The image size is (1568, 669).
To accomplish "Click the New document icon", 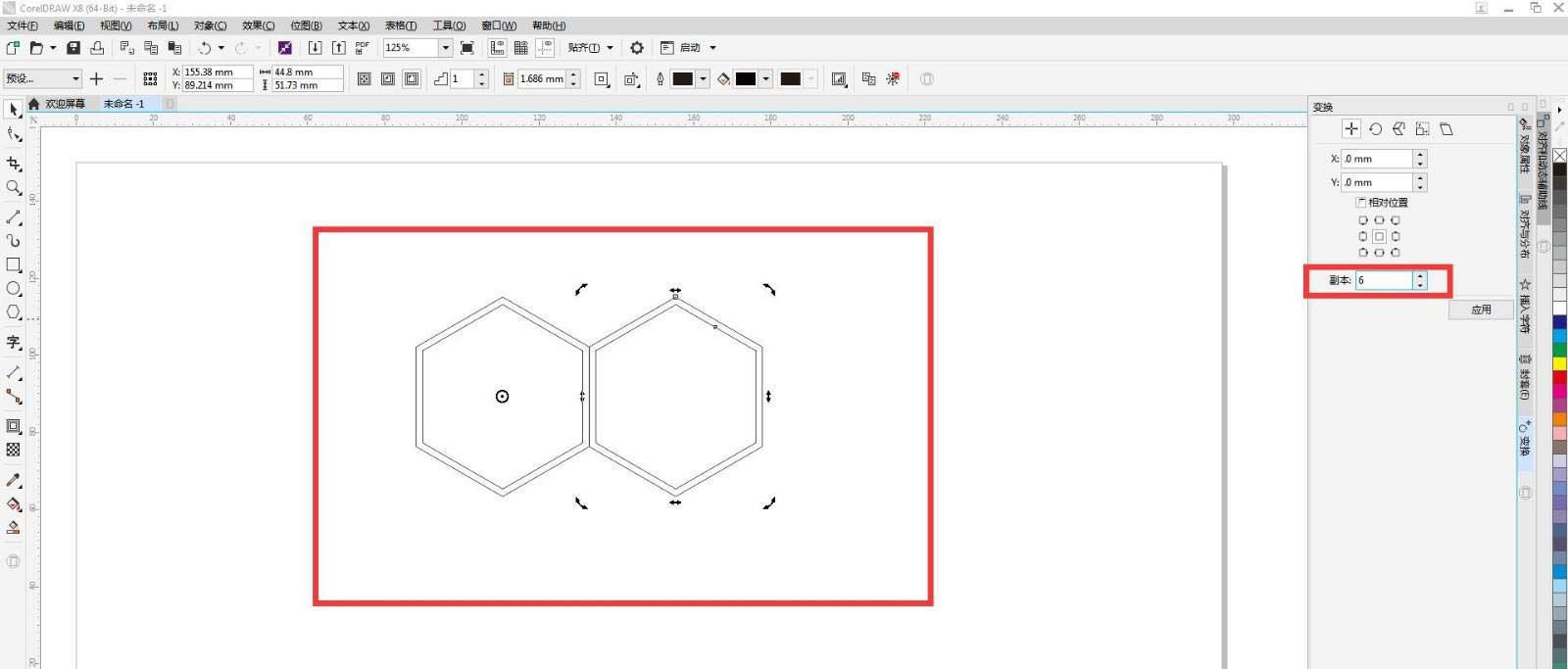I will pos(13,47).
